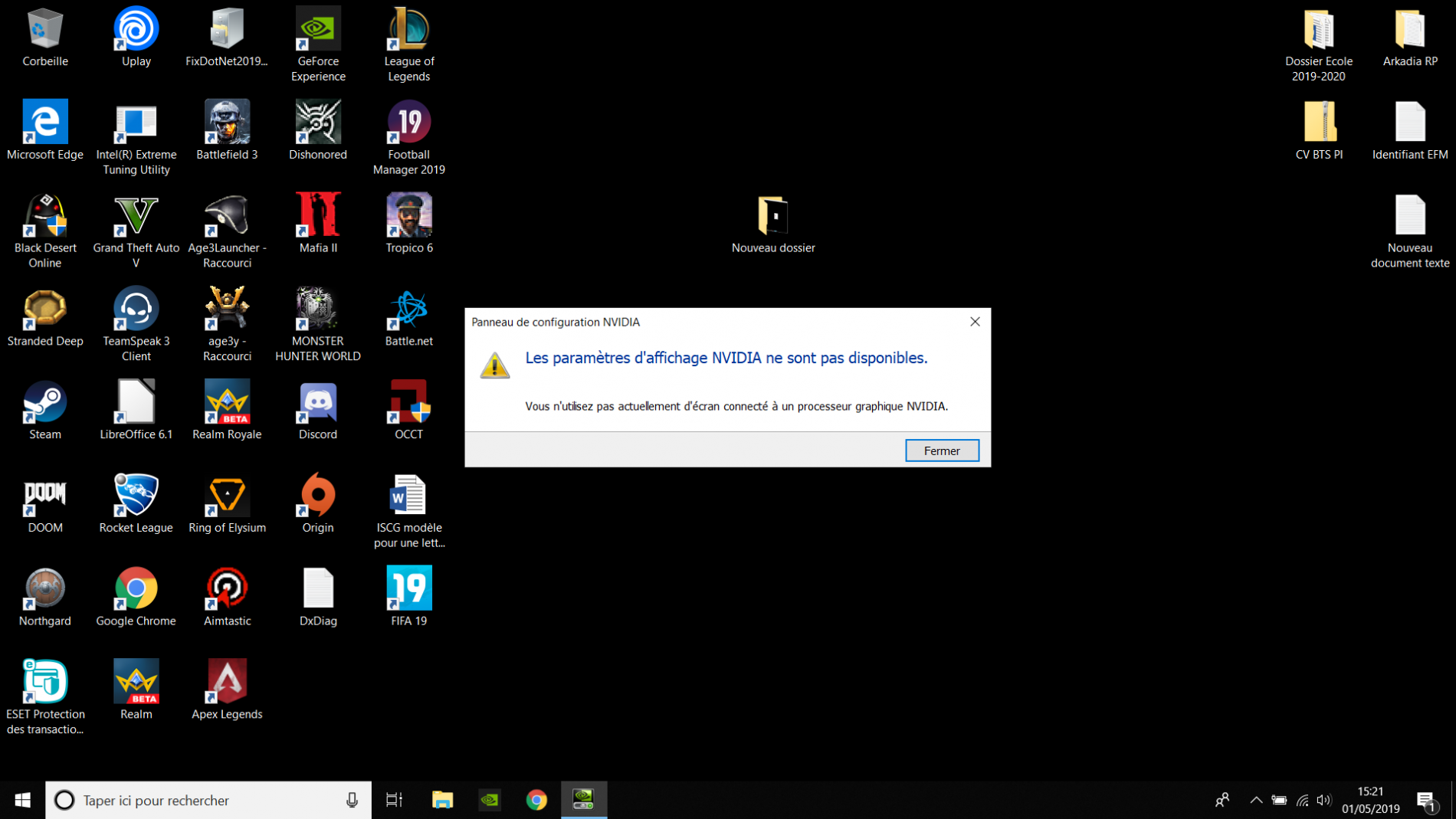Expand the hidden system tray icons
The height and width of the screenshot is (819, 1456).
point(1255,800)
